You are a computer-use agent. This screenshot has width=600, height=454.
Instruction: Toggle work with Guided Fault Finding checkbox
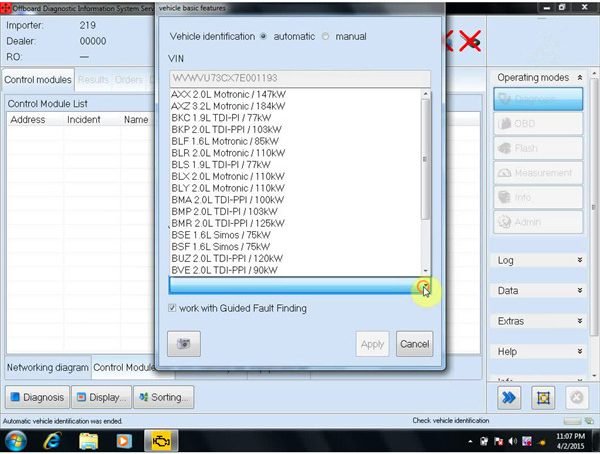click(x=172, y=308)
